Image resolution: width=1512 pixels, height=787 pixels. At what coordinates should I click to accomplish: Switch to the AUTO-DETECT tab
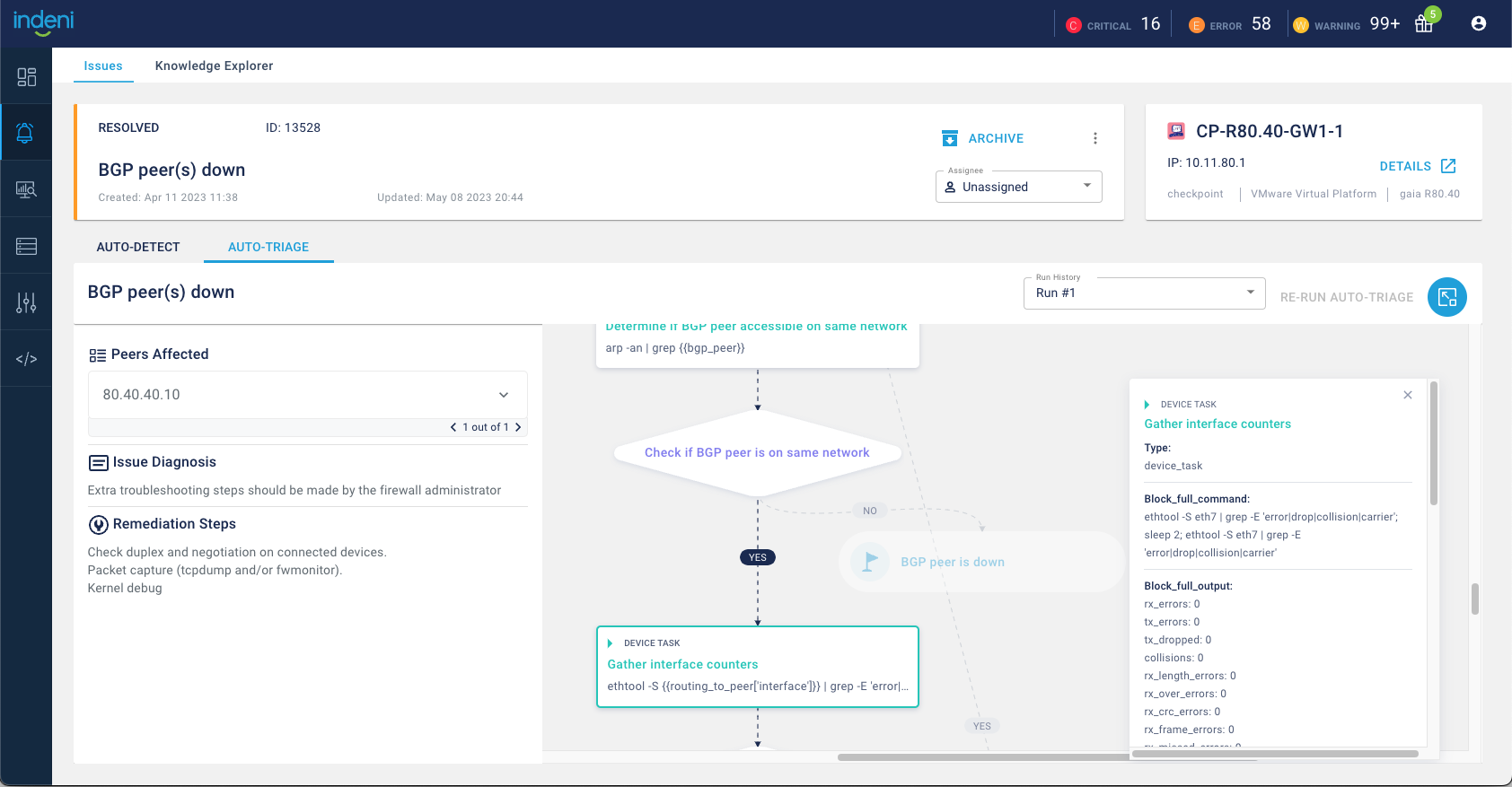point(138,247)
